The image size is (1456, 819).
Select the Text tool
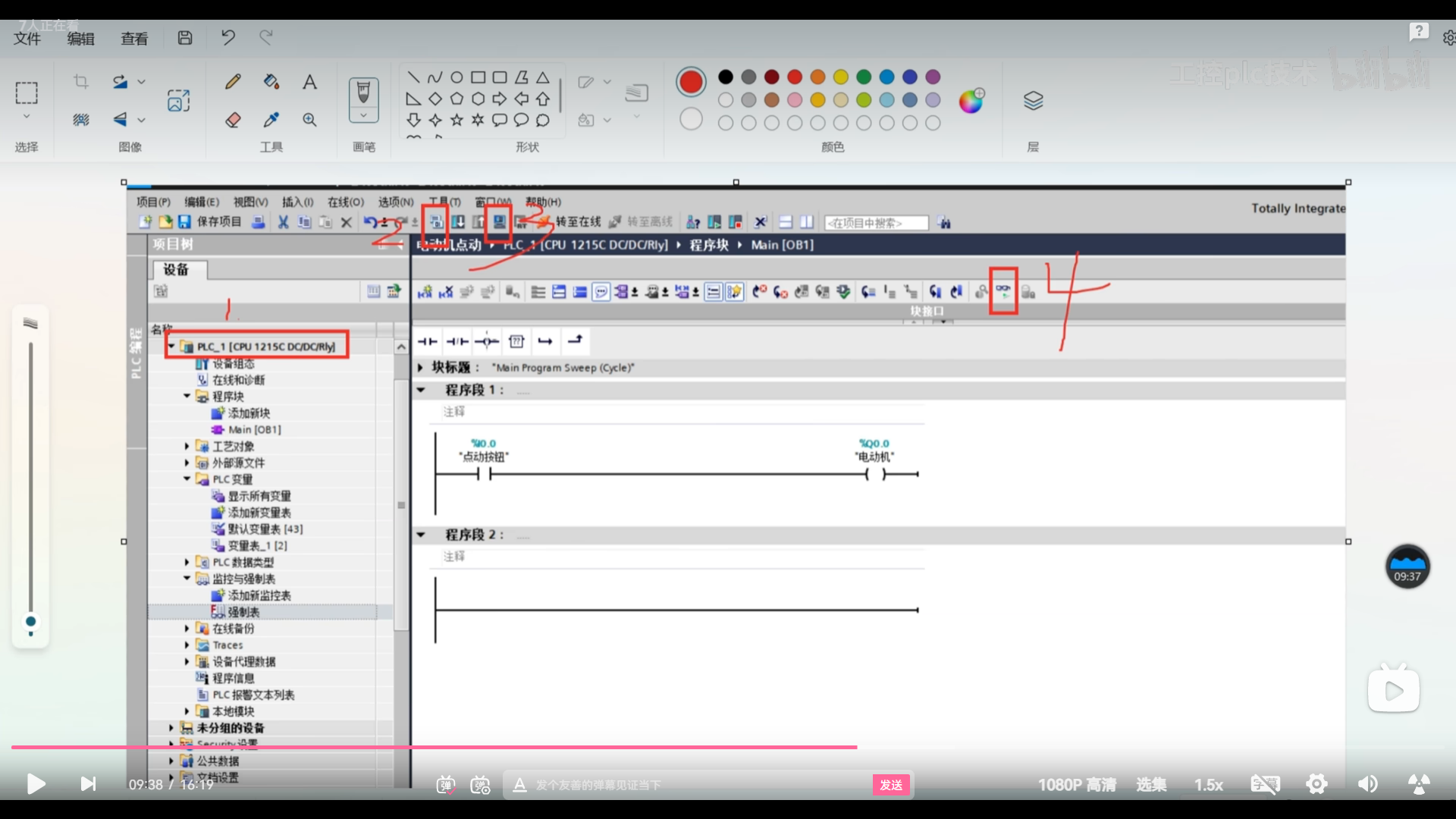point(309,82)
